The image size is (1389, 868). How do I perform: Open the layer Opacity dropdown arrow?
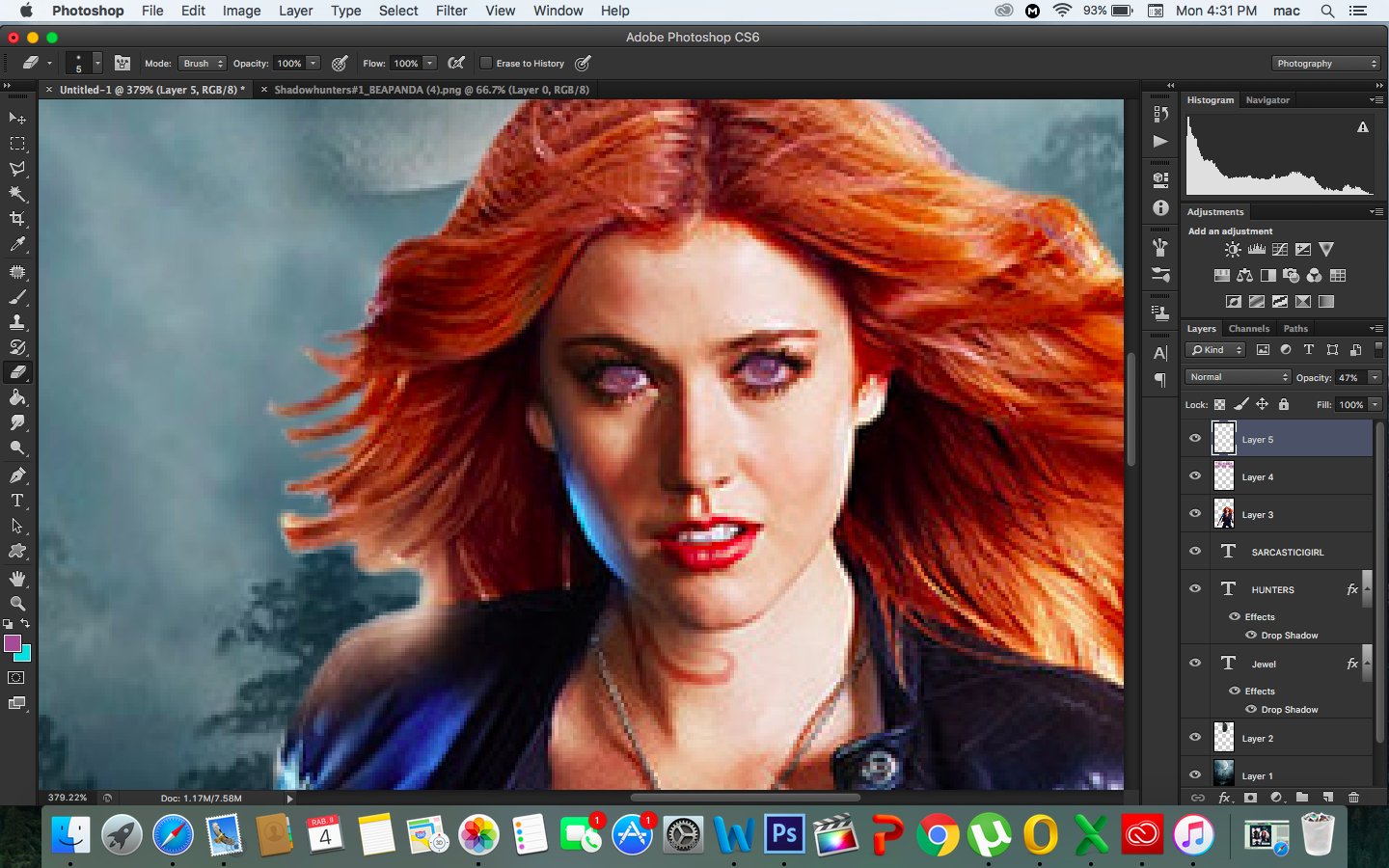tap(1375, 378)
